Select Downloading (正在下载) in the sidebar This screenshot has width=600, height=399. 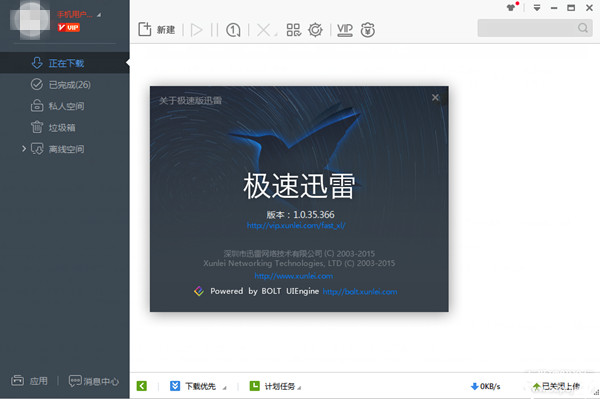(65, 63)
